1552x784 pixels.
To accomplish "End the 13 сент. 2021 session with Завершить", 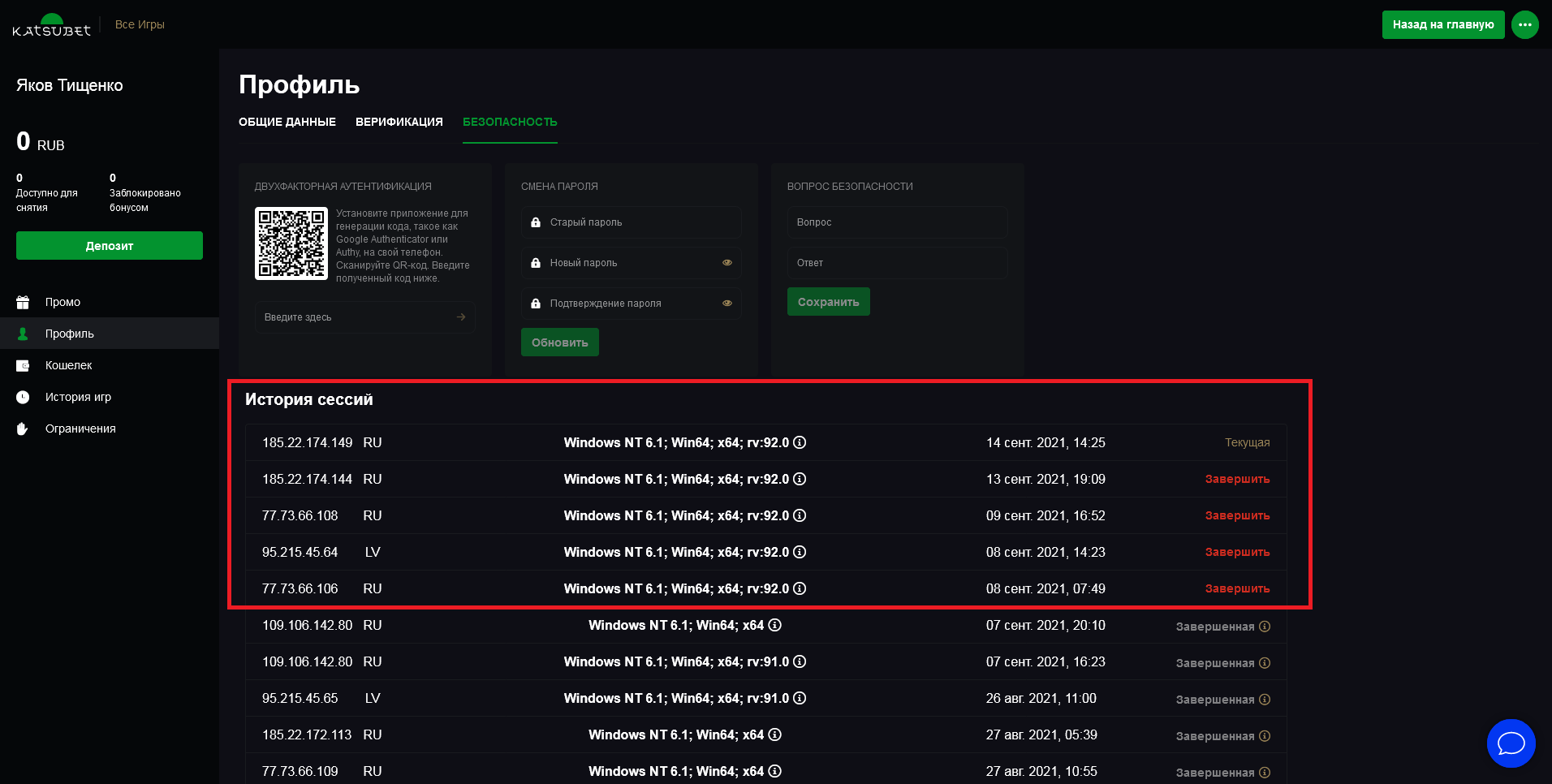I will point(1236,479).
